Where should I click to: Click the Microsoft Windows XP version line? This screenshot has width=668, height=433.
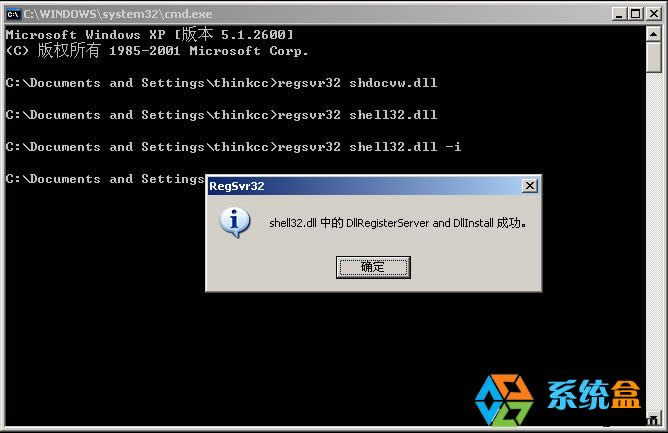point(150,35)
